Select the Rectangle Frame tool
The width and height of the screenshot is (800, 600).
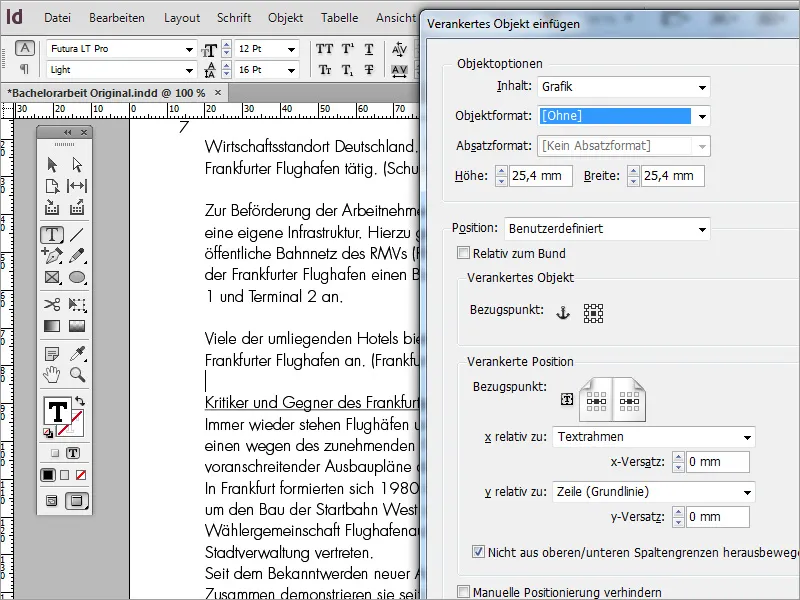pyautogui.click(x=52, y=277)
